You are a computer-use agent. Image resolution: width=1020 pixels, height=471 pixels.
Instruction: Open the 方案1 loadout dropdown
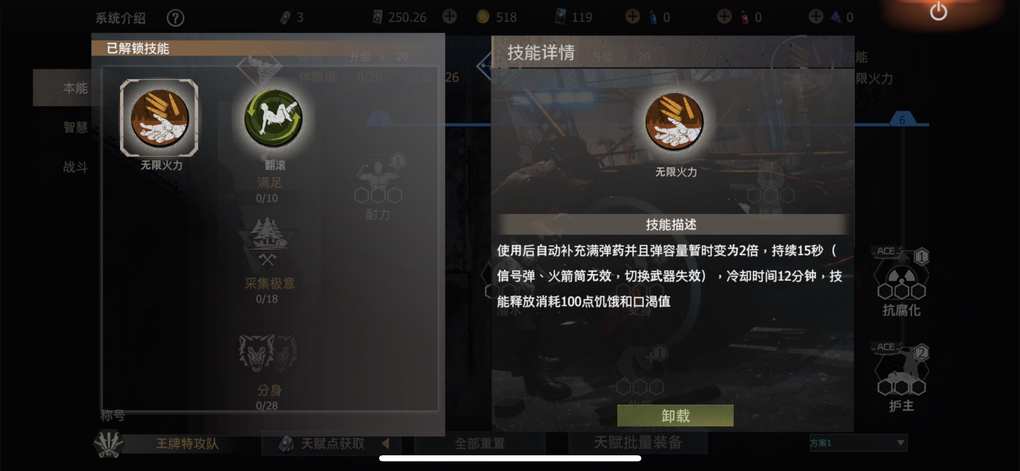point(857,443)
